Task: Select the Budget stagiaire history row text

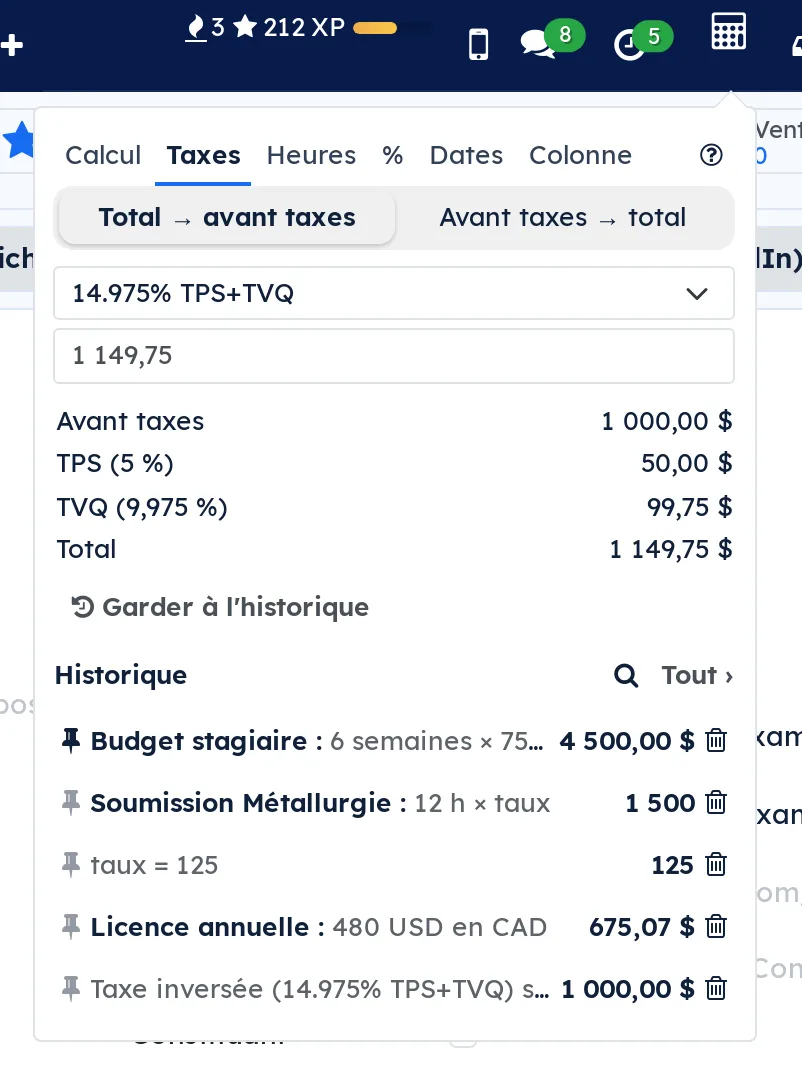Action: coord(317,741)
